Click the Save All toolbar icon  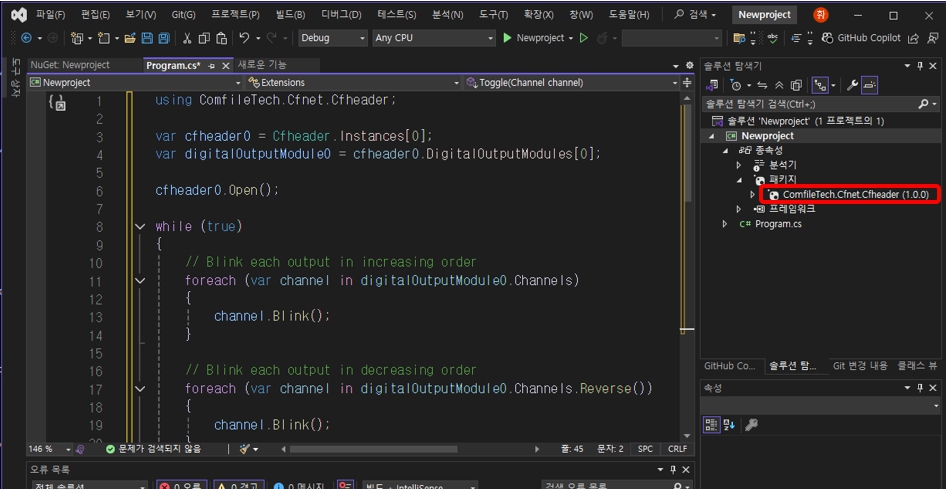point(163,38)
